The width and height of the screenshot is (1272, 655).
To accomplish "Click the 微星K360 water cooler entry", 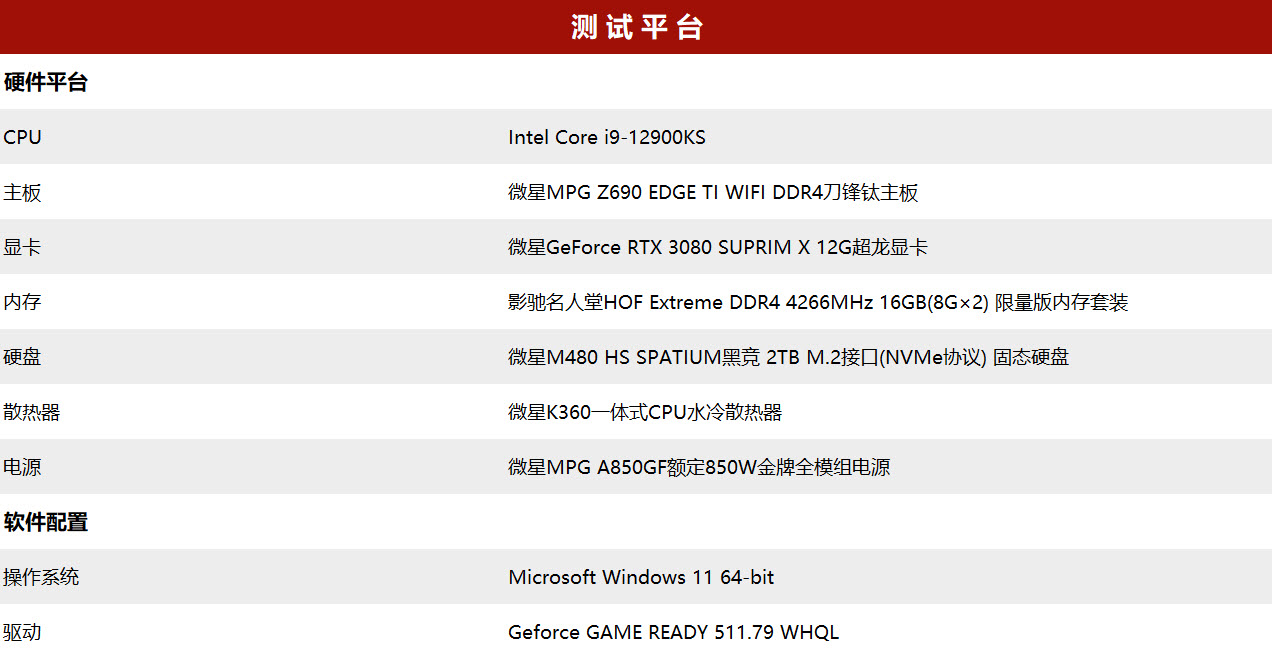I will pos(644,412).
